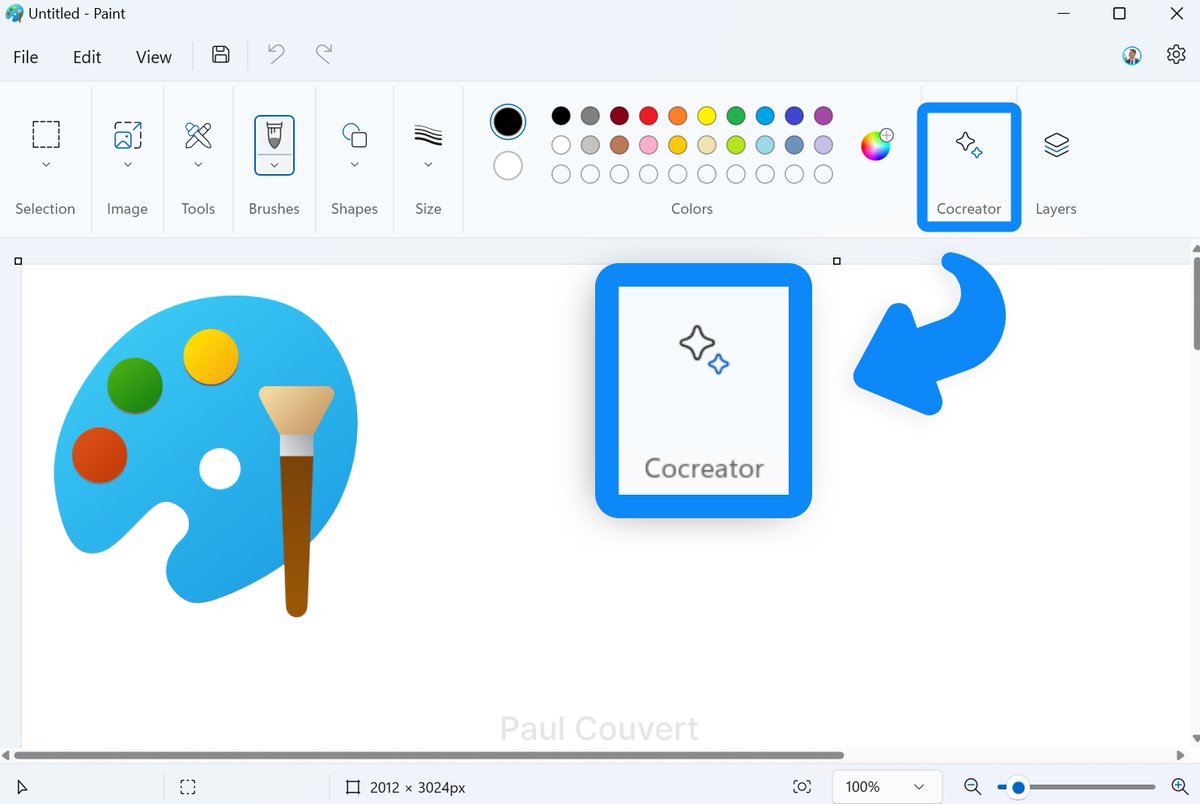The width and height of the screenshot is (1200, 804).
Task: Pick the dark red color swatch
Action: tap(619, 116)
